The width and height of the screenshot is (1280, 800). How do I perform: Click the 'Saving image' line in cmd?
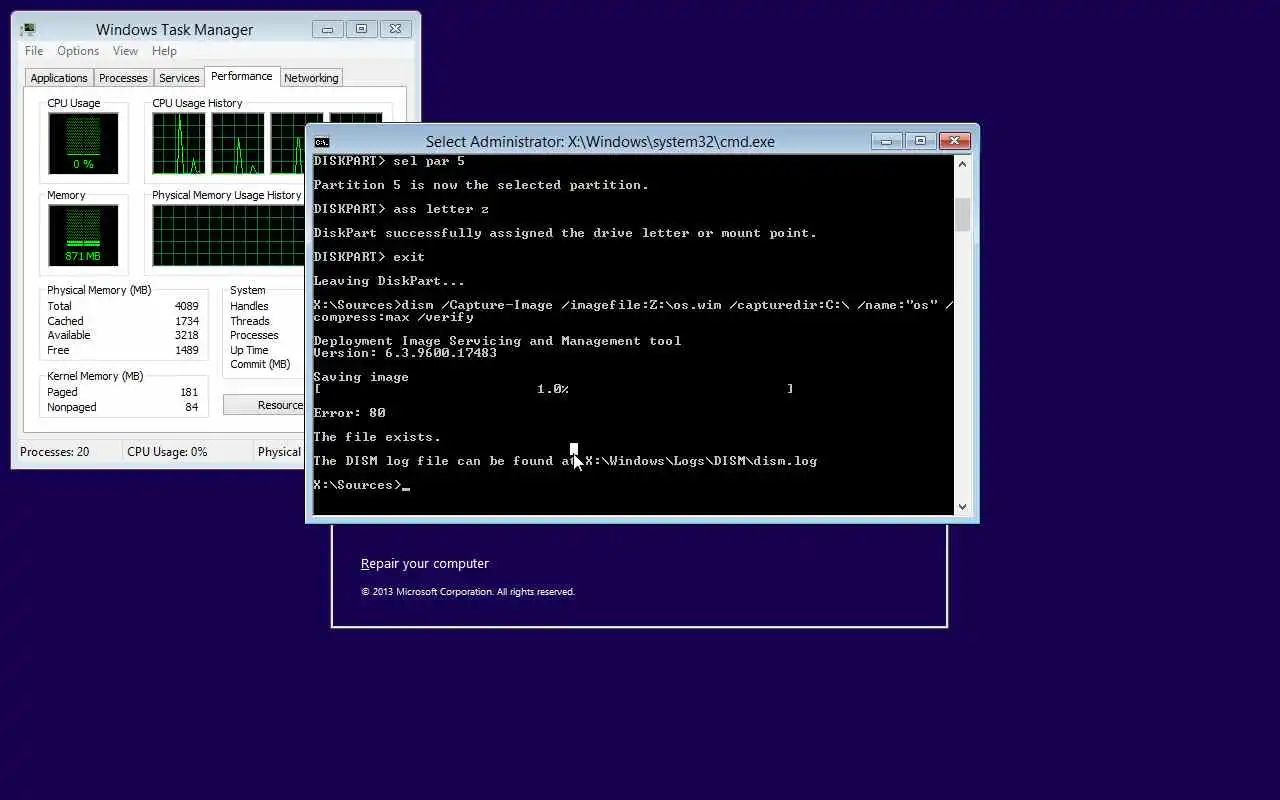point(361,377)
